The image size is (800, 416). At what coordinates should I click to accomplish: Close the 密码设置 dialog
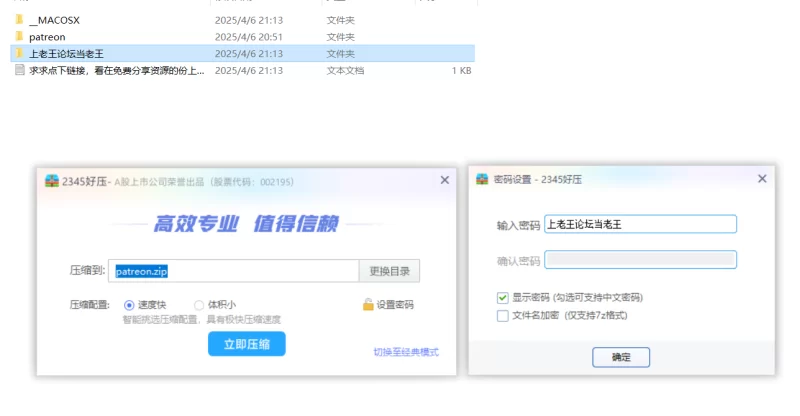pyautogui.click(x=762, y=179)
